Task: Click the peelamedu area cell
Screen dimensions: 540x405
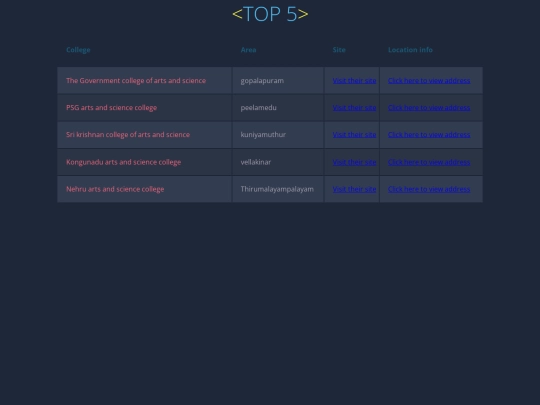Action: [x=278, y=107]
